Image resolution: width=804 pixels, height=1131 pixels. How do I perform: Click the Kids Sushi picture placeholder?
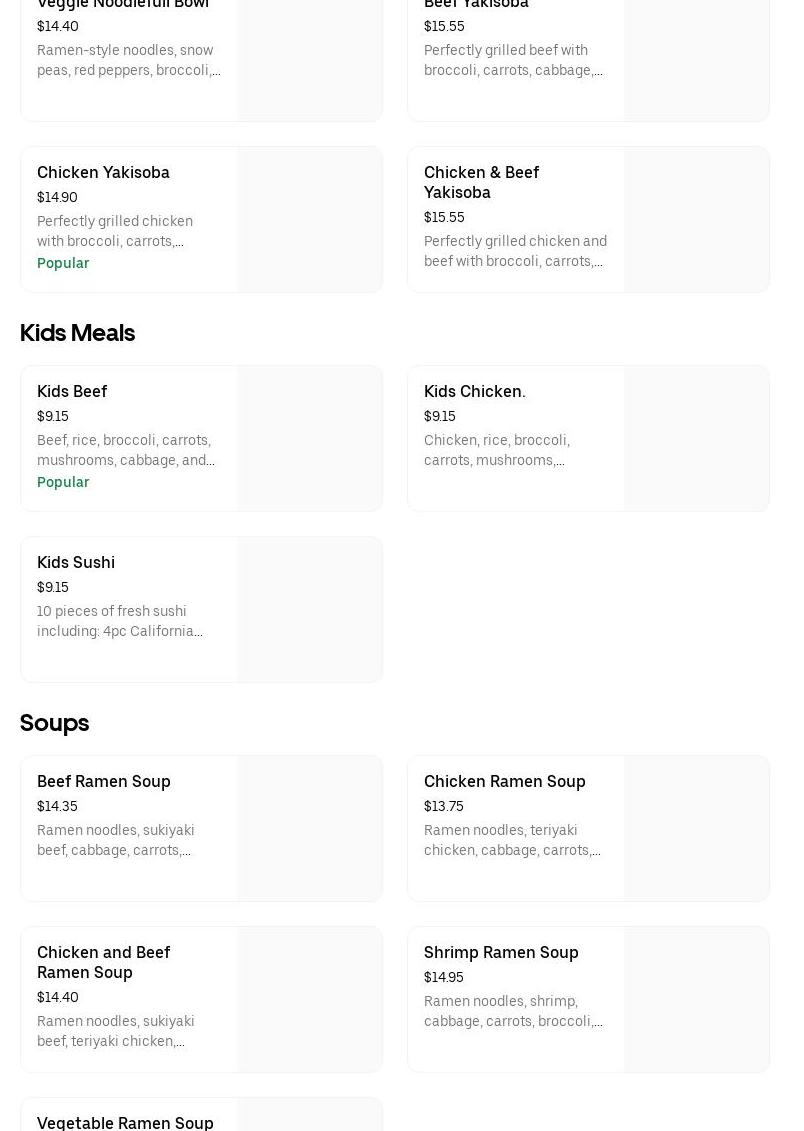(309, 610)
